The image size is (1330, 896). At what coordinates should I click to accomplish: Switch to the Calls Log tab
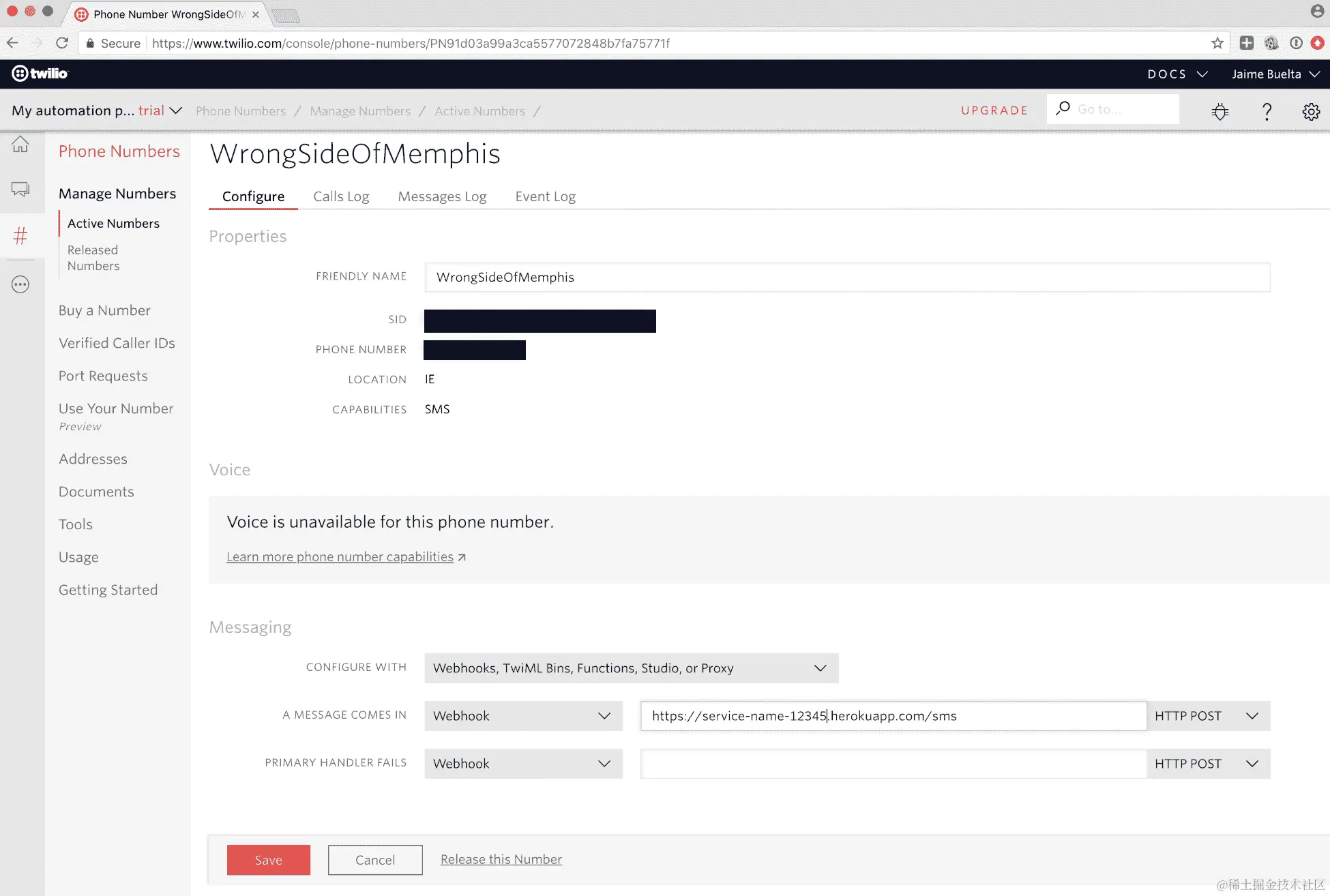(x=341, y=196)
